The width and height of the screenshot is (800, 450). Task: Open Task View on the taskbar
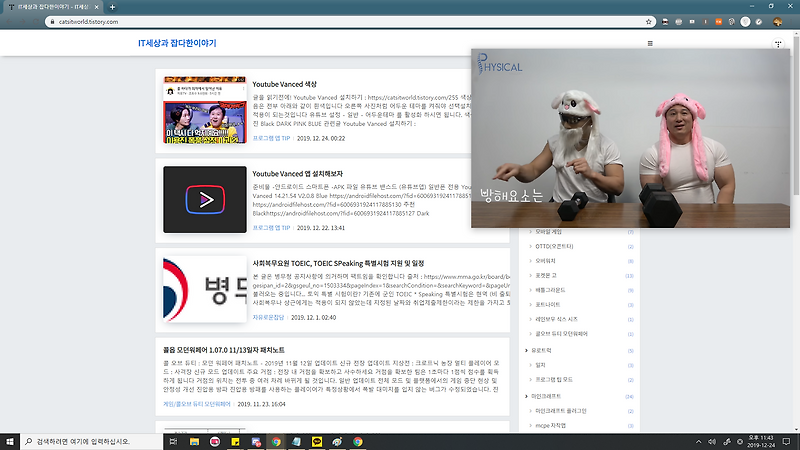pos(173,441)
